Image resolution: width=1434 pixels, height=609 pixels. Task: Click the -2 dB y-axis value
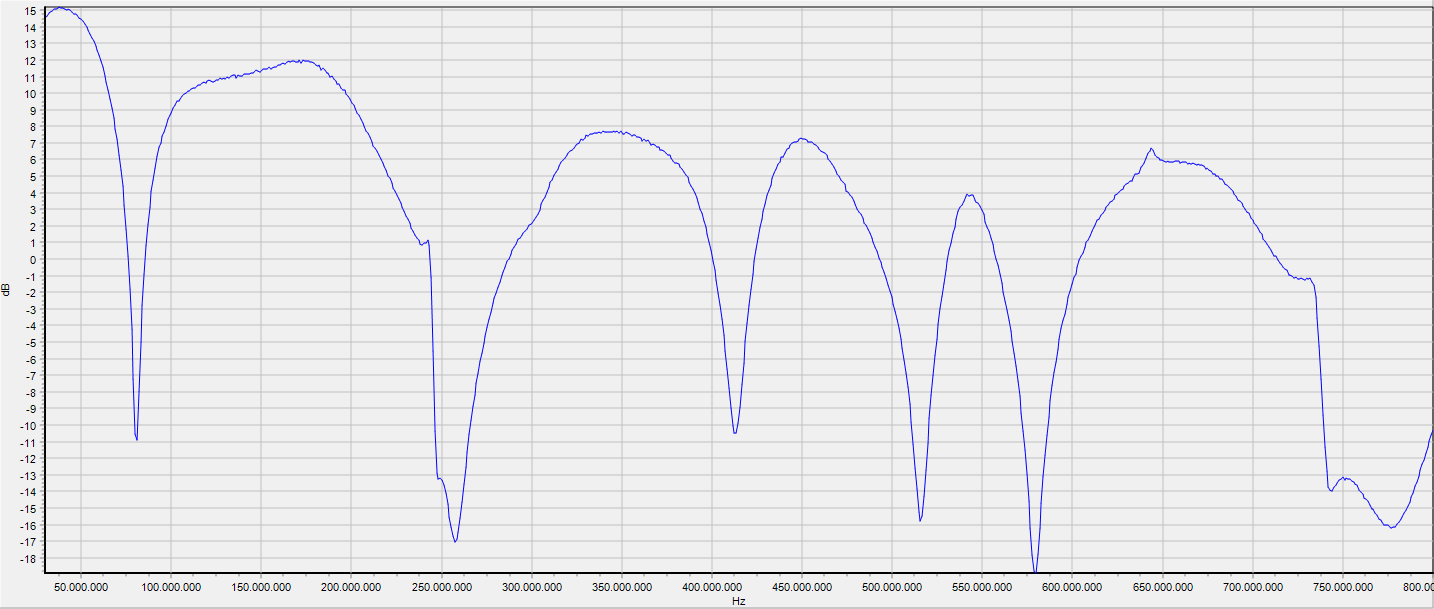tap(32, 293)
